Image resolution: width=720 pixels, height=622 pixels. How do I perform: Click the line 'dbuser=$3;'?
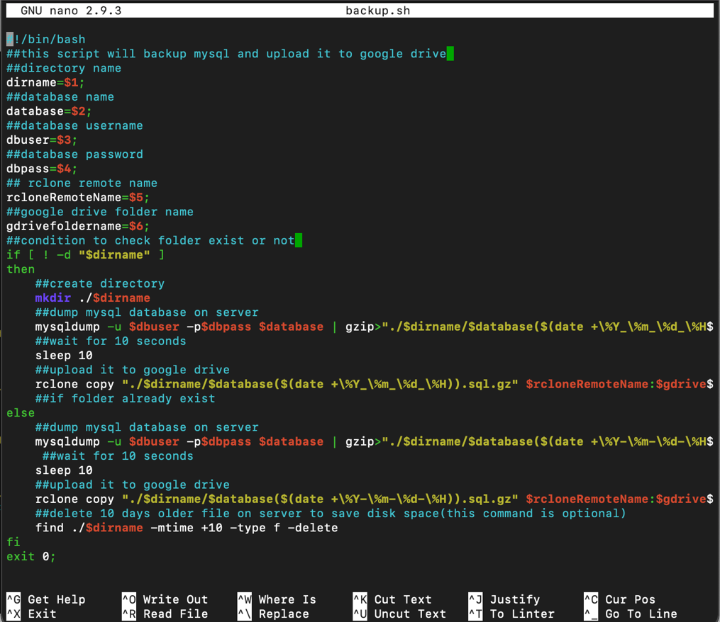tap(42, 140)
